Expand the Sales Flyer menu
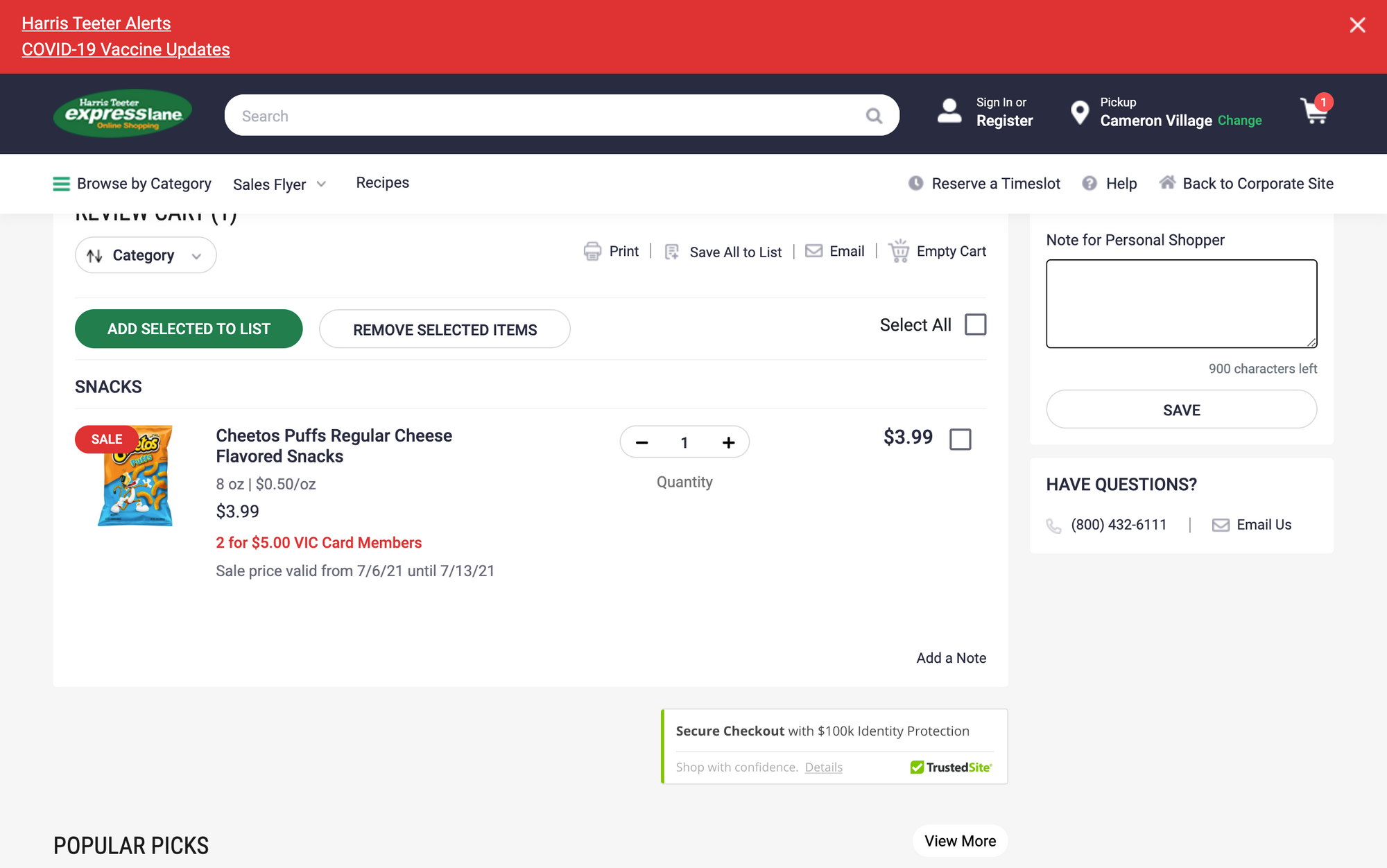The image size is (1387, 868). pyautogui.click(x=279, y=184)
